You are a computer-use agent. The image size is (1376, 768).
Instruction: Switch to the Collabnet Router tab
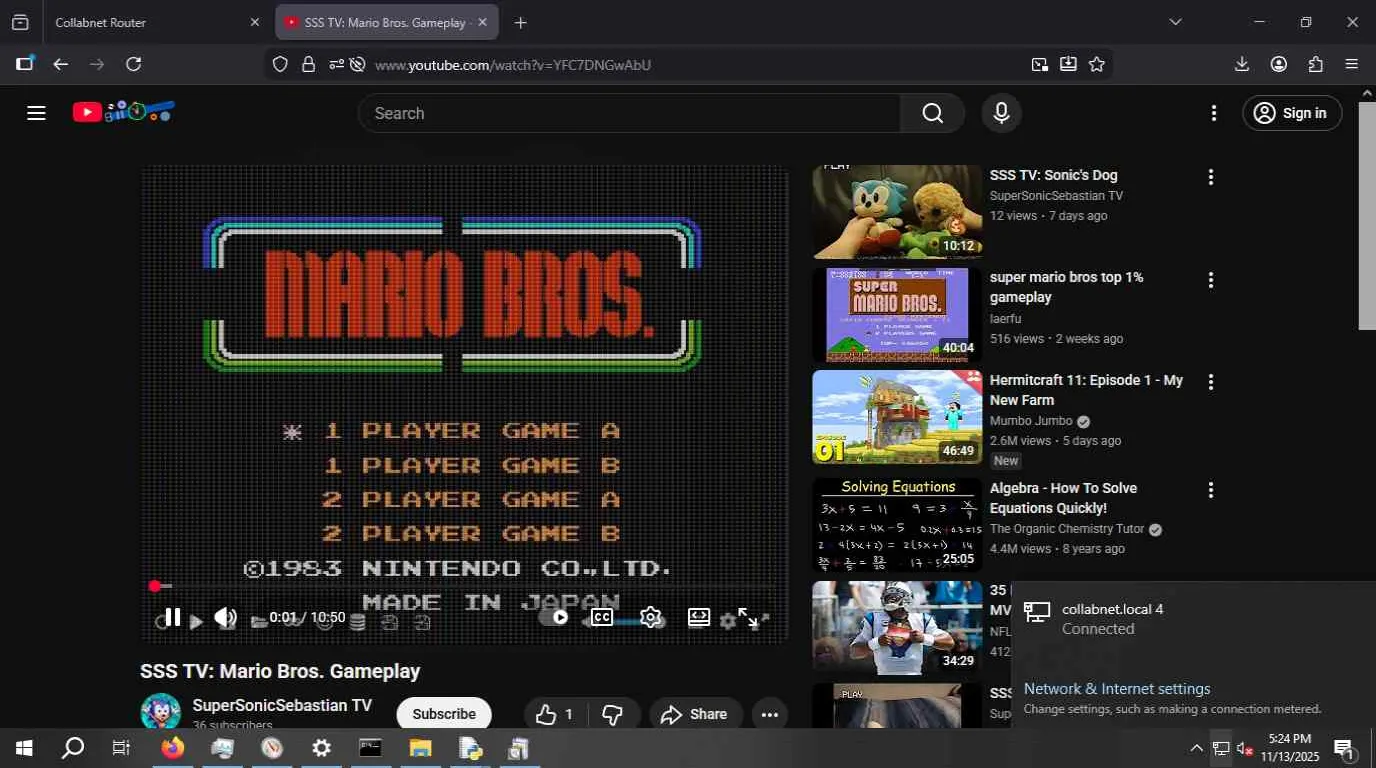click(156, 22)
